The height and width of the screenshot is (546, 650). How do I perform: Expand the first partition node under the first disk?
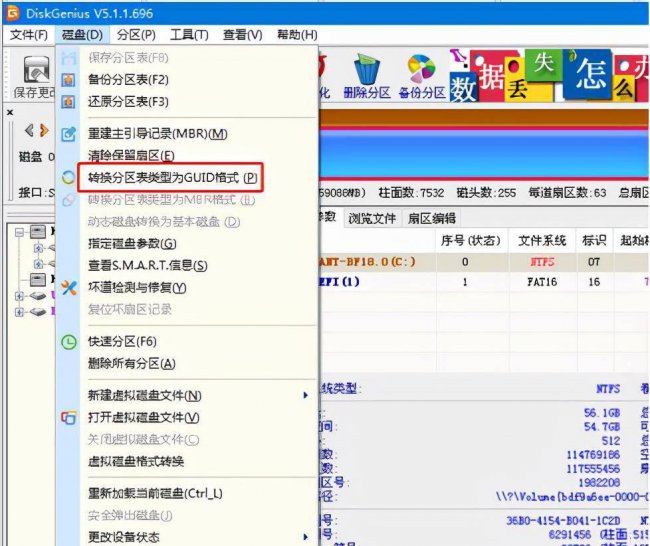click(39, 248)
